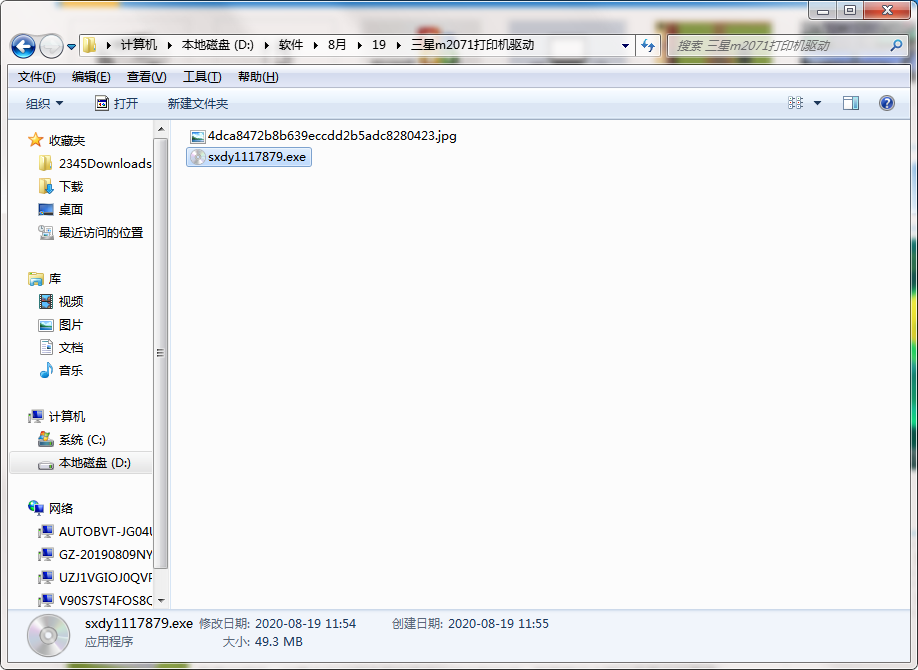Select 8月 in the address breadcrumb

tap(337, 45)
